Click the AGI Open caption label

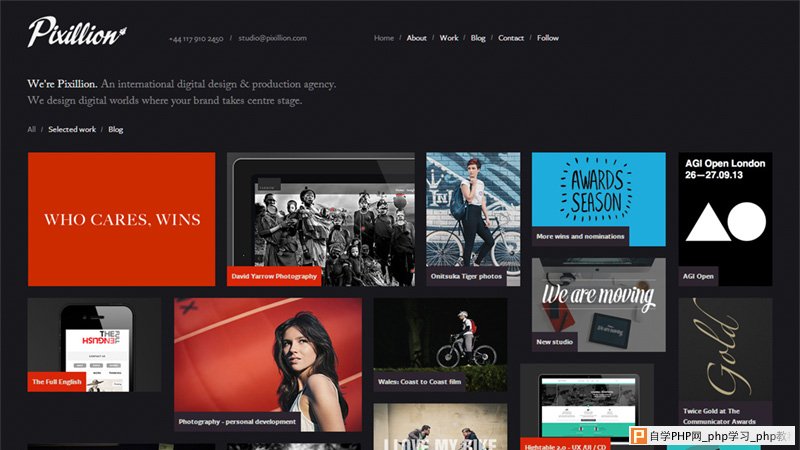[698, 276]
